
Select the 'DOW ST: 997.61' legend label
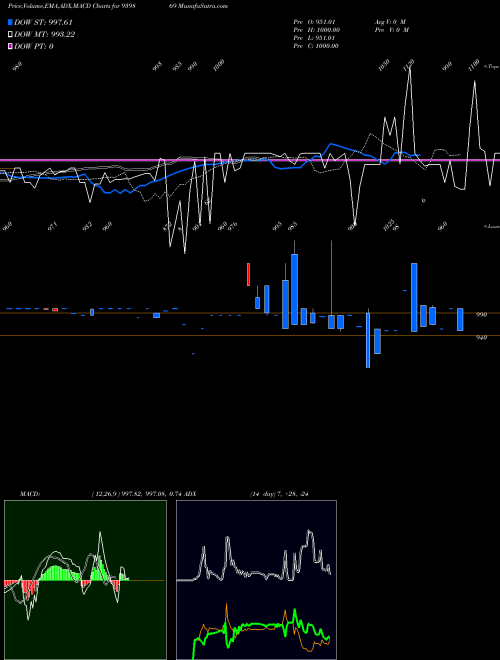[x=43, y=22]
